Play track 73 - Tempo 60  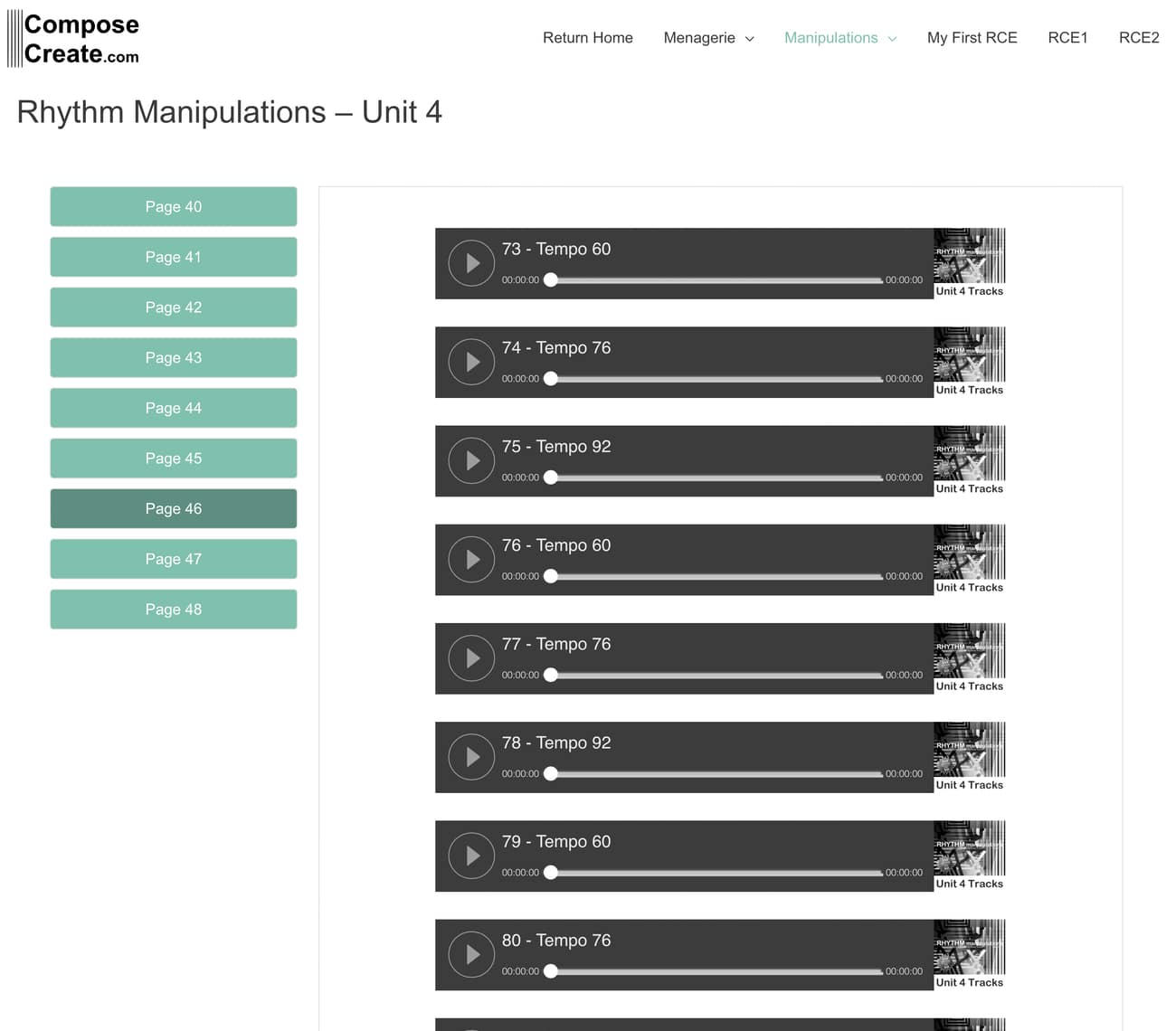(471, 263)
